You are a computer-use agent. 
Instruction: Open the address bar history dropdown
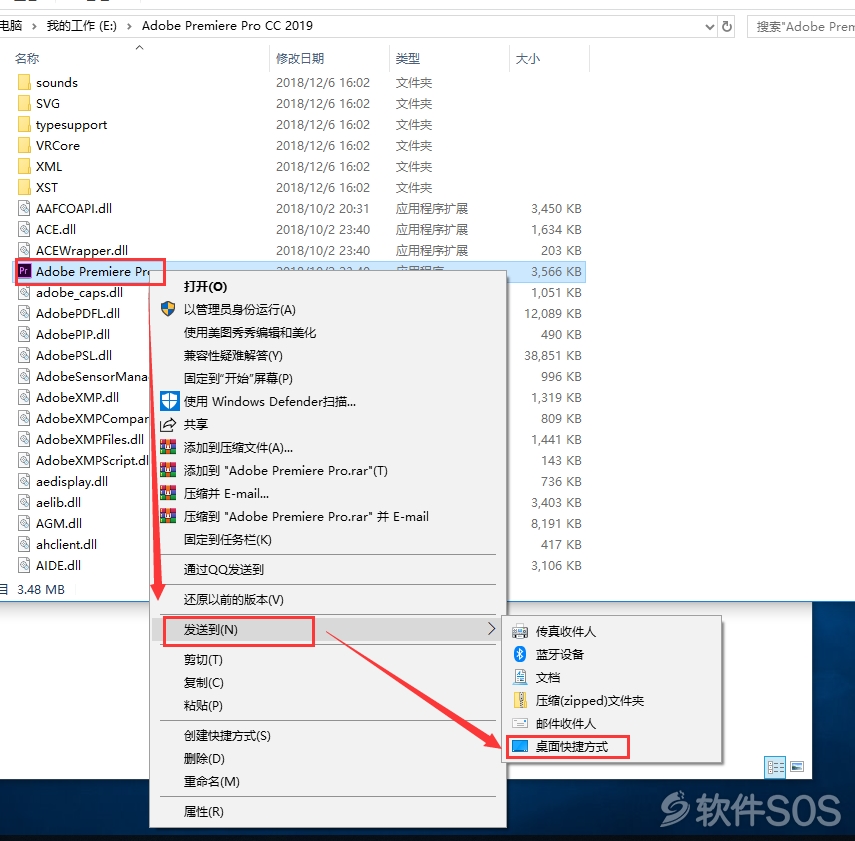pyautogui.click(x=709, y=26)
